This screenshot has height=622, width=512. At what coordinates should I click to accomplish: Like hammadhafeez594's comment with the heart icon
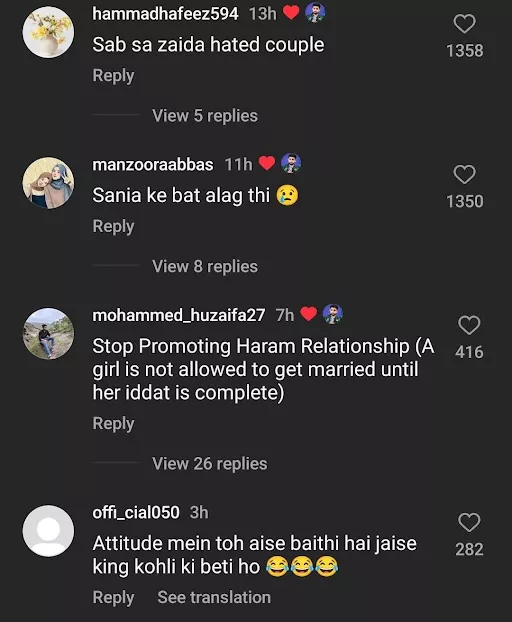[464, 24]
